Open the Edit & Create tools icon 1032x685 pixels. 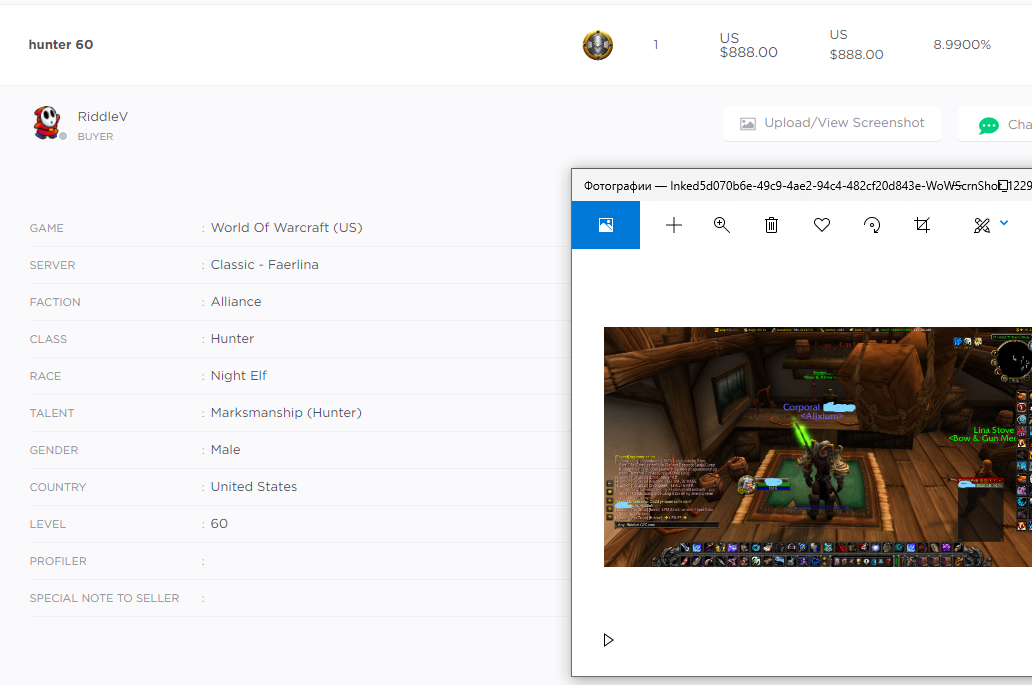981,226
